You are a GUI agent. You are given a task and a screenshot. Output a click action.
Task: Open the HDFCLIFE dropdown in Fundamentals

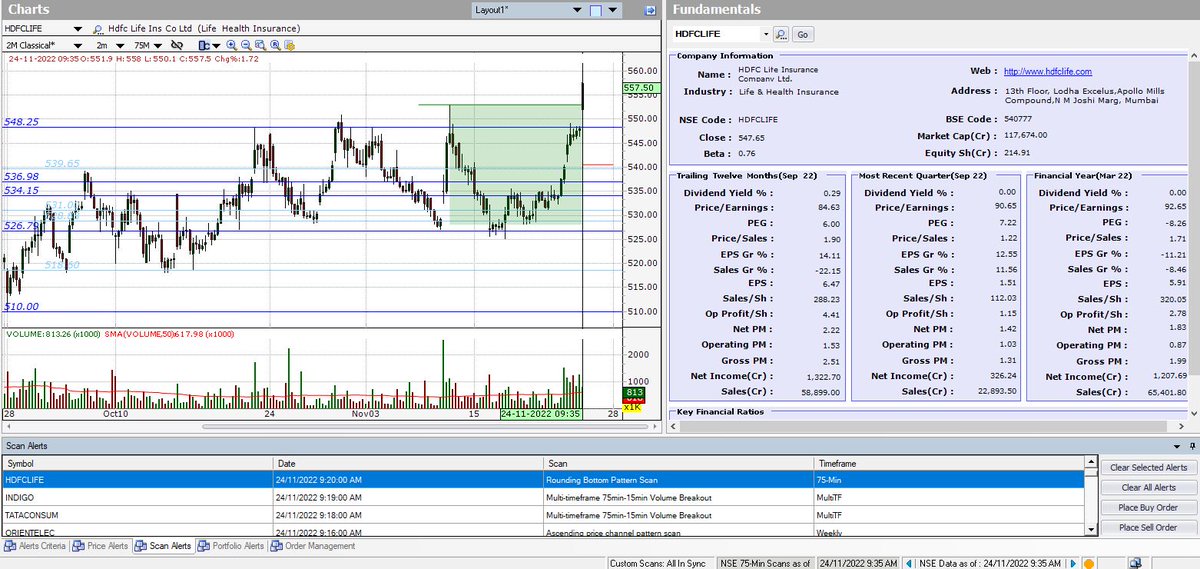(766, 34)
